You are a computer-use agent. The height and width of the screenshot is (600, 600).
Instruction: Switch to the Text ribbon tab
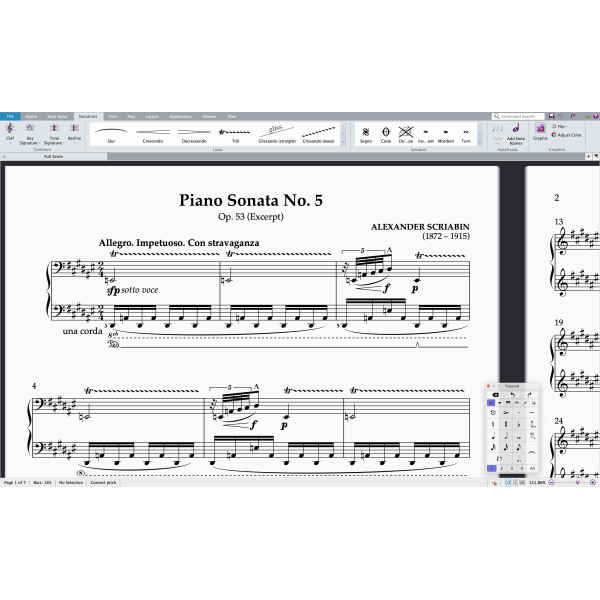click(x=112, y=116)
